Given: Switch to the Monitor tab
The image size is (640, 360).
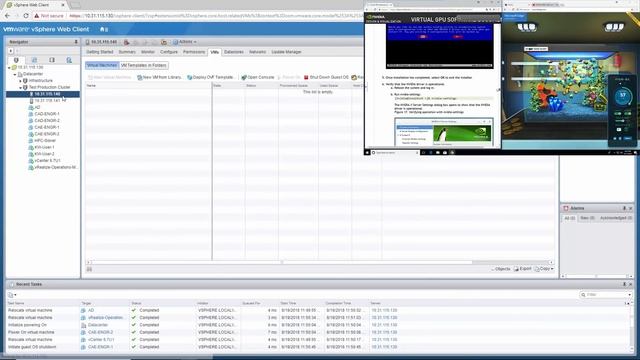Looking at the screenshot, I should point(148,52).
